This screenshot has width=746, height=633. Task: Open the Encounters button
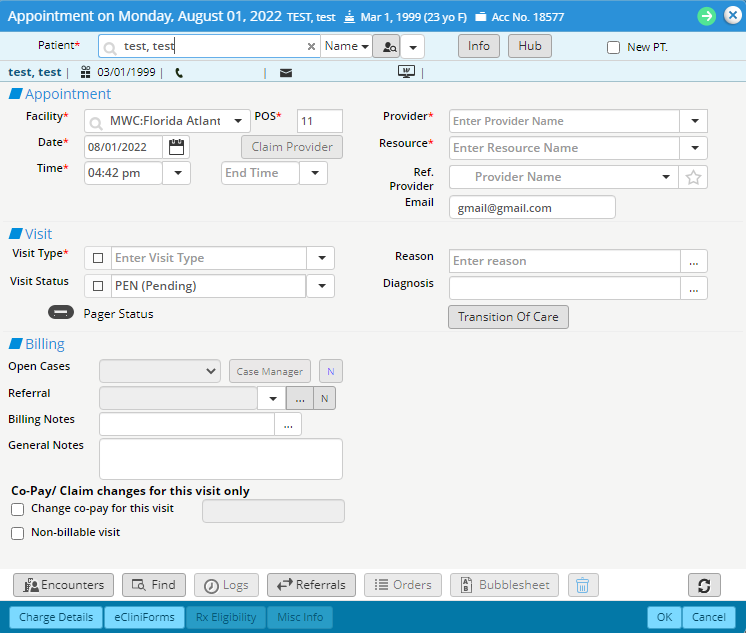63,585
